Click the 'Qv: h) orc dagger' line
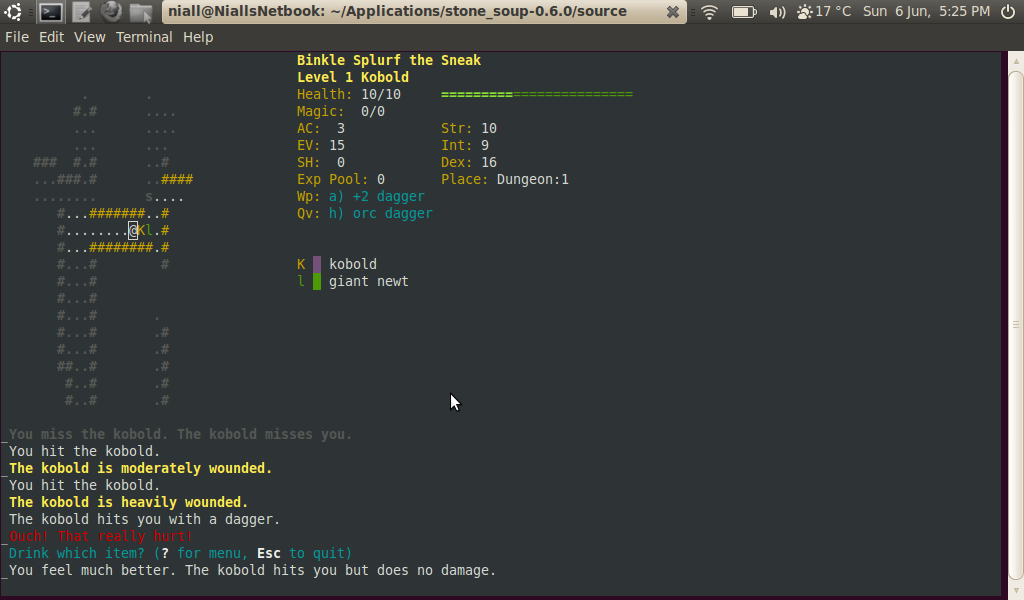The height and width of the screenshot is (600, 1024). click(x=364, y=213)
